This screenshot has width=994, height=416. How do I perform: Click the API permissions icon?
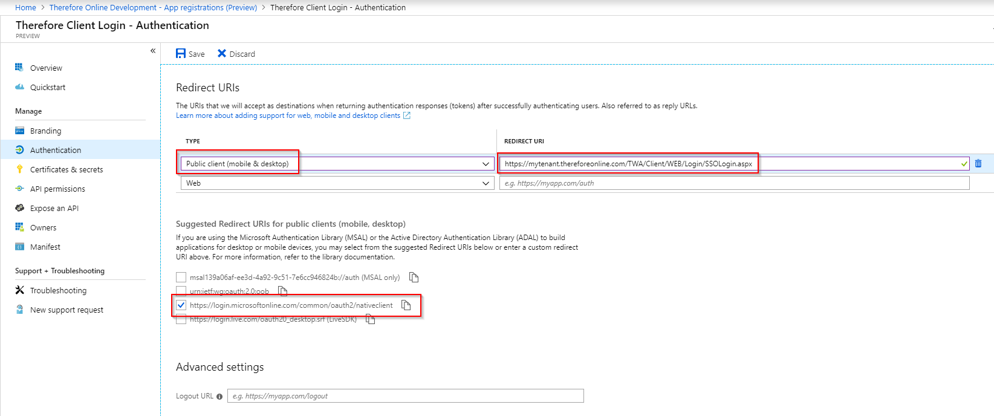pos(19,189)
